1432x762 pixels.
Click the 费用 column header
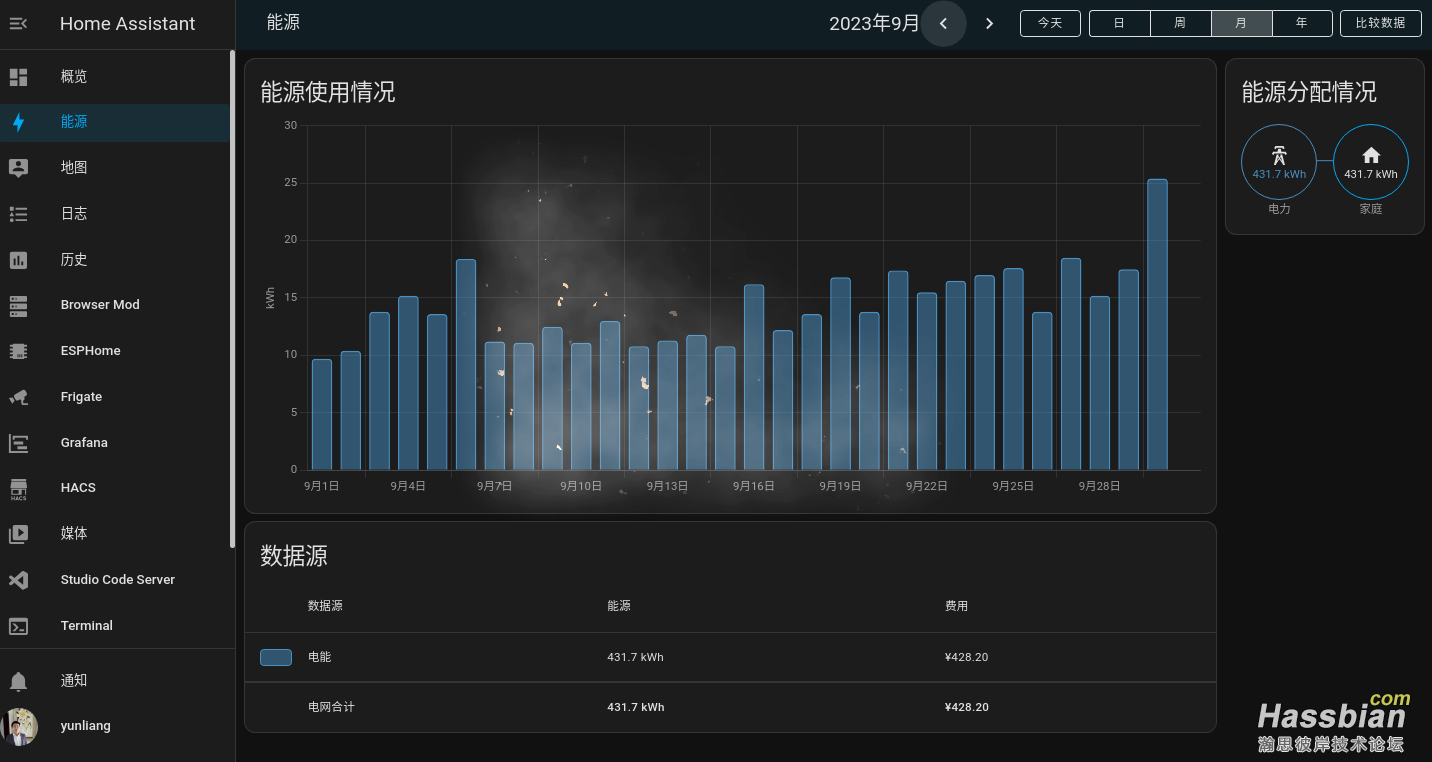pyautogui.click(x=956, y=606)
